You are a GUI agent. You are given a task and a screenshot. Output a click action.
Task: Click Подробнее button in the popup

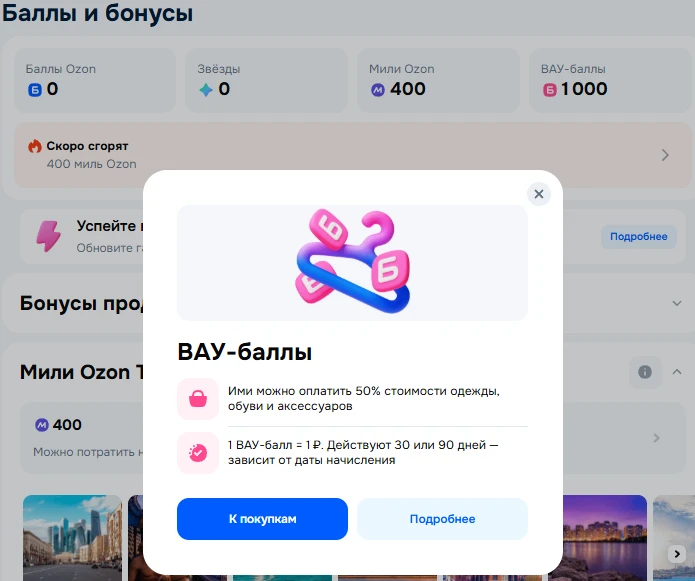click(x=442, y=519)
